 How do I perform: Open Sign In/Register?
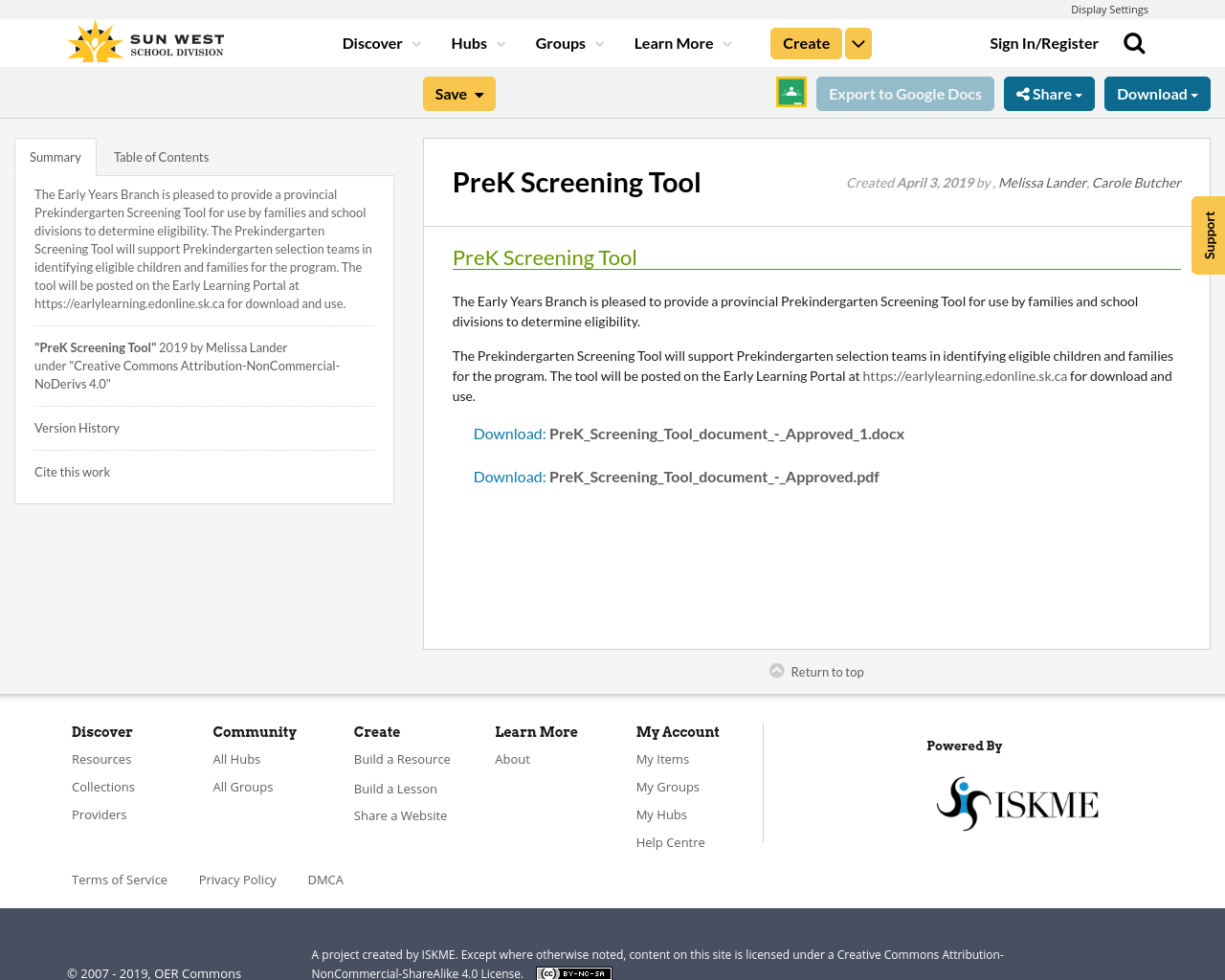pos(1043,42)
